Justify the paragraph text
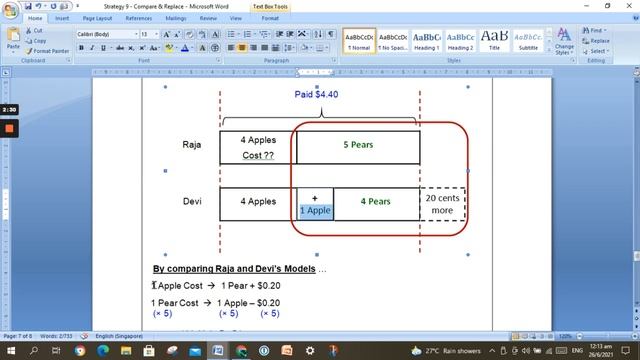This screenshot has width=640, height=360. (x=264, y=48)
